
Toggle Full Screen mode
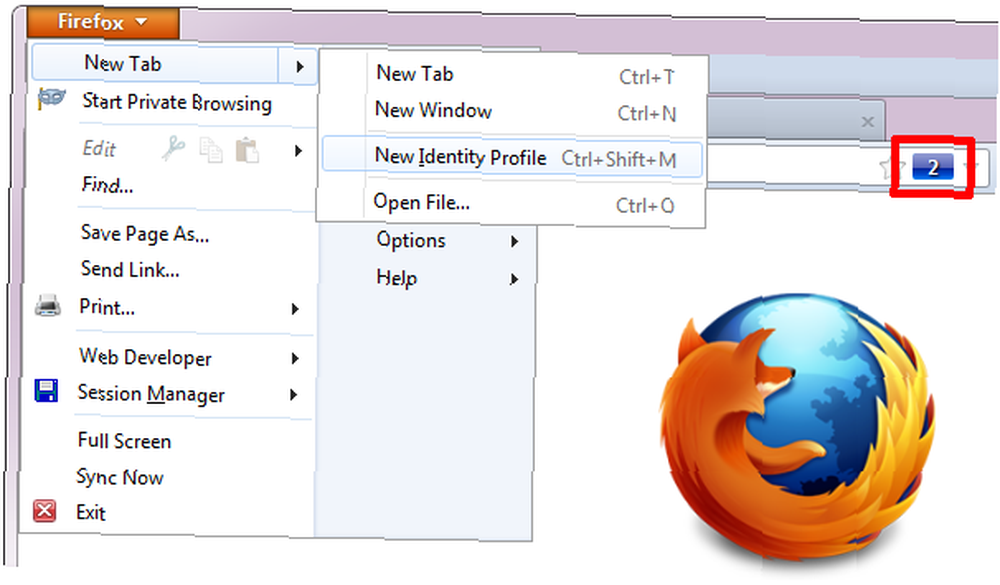(124, 441)
